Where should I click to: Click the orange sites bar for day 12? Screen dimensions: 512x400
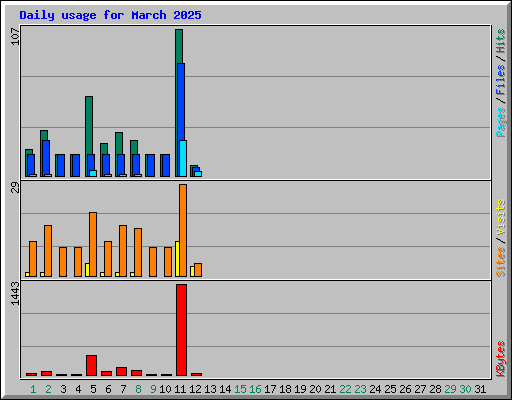tap(198, 270)
